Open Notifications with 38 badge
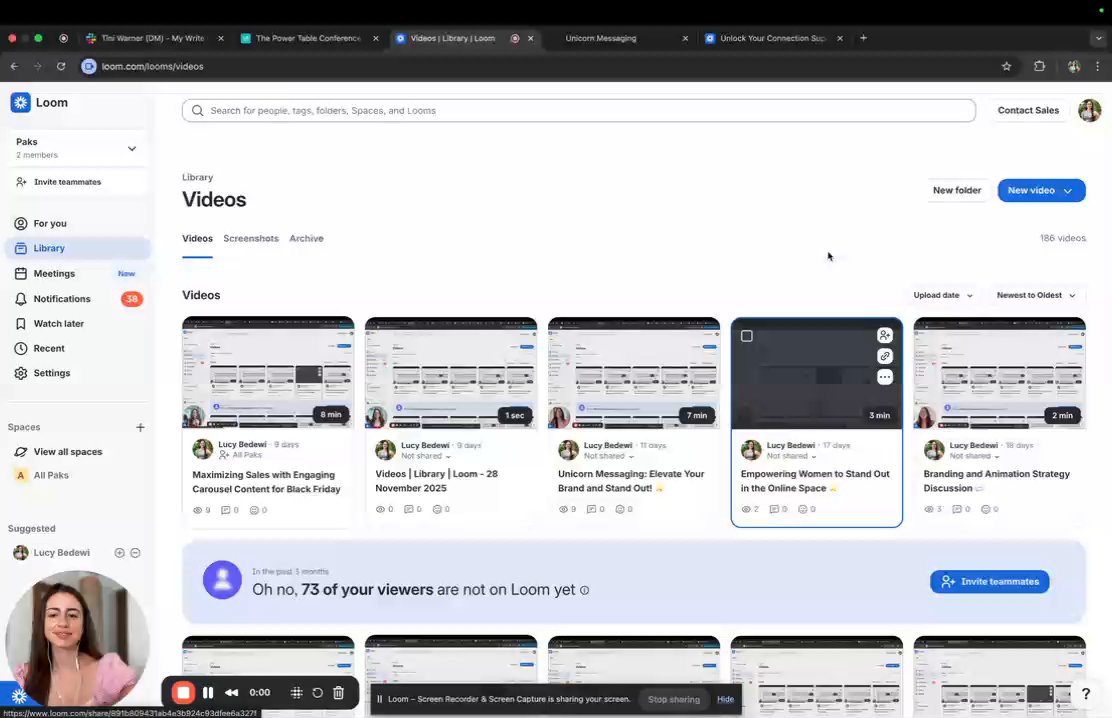This screenshot has height=718, width=1112. pos(78,299)
